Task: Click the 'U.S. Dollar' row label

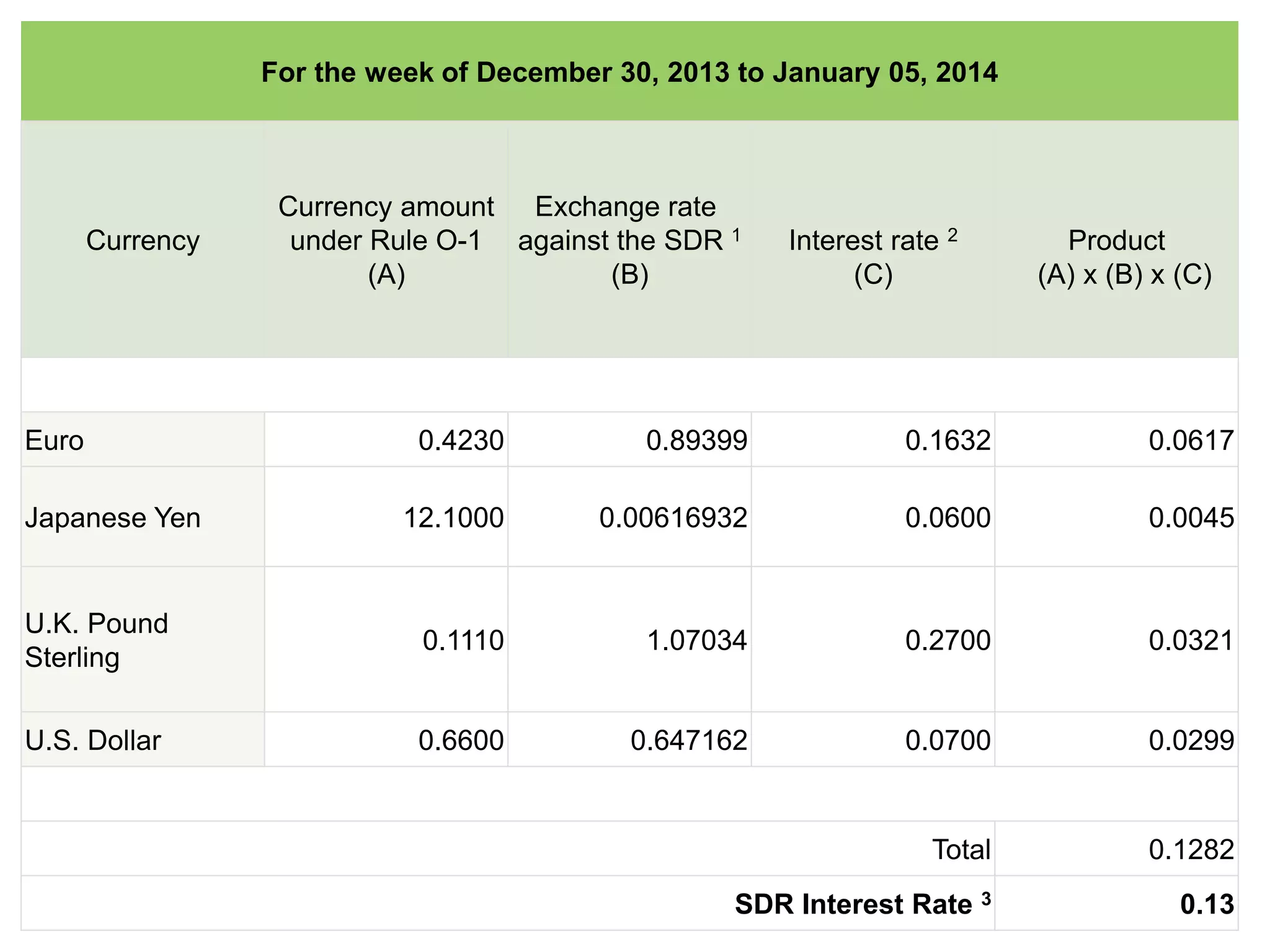Action: point(93,741)
